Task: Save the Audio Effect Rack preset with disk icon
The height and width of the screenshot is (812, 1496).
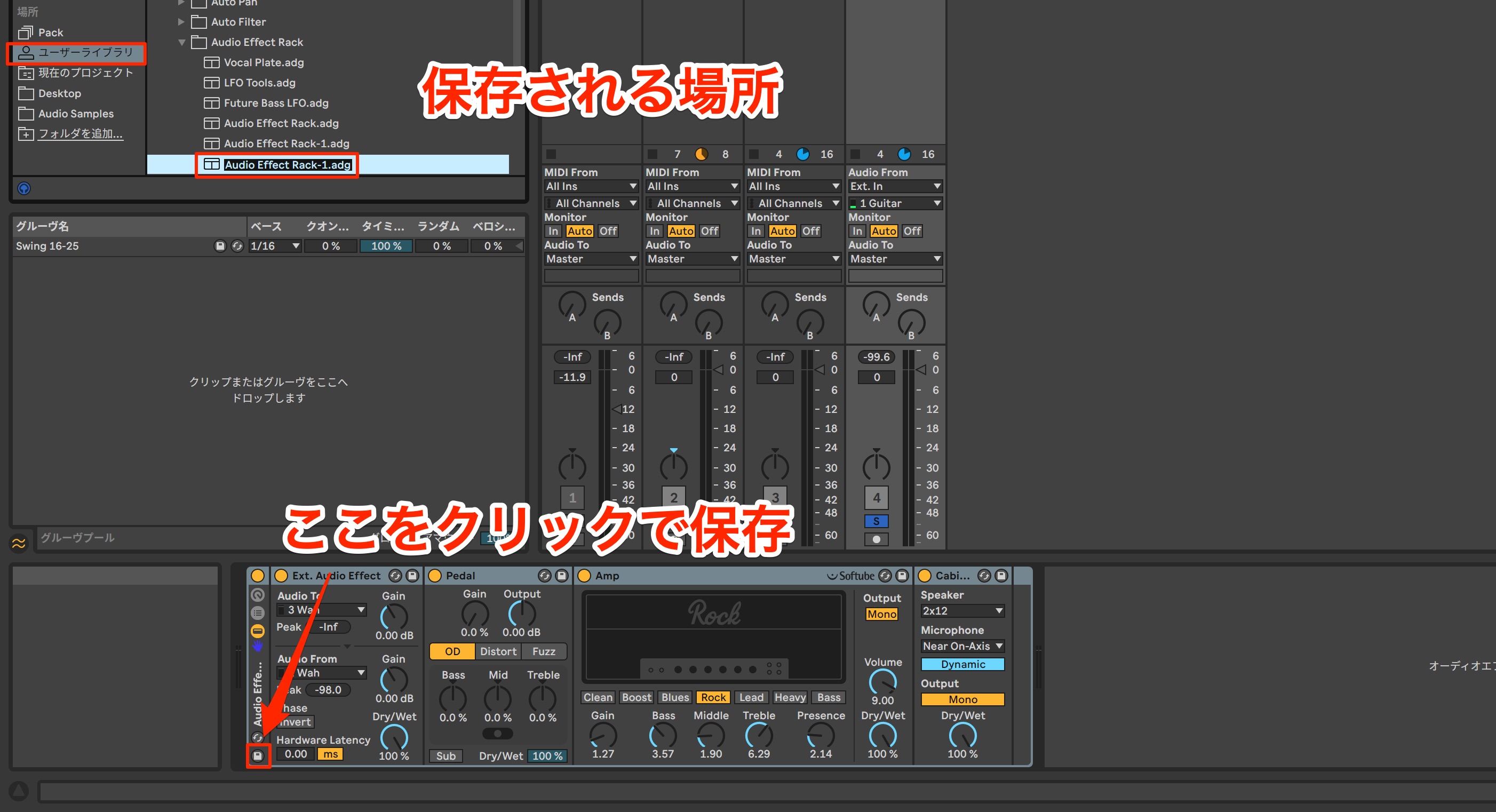Action: pos(258,755)
